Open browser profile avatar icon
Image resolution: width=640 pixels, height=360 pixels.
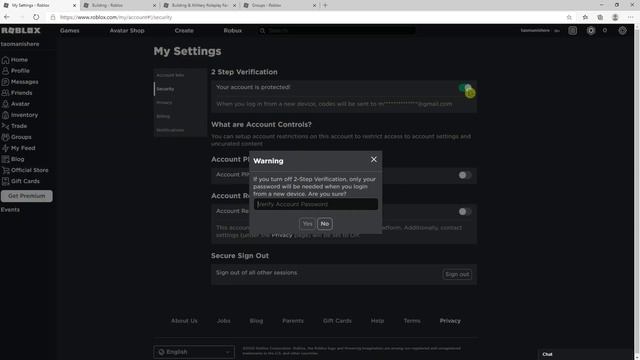coord(615,17)
